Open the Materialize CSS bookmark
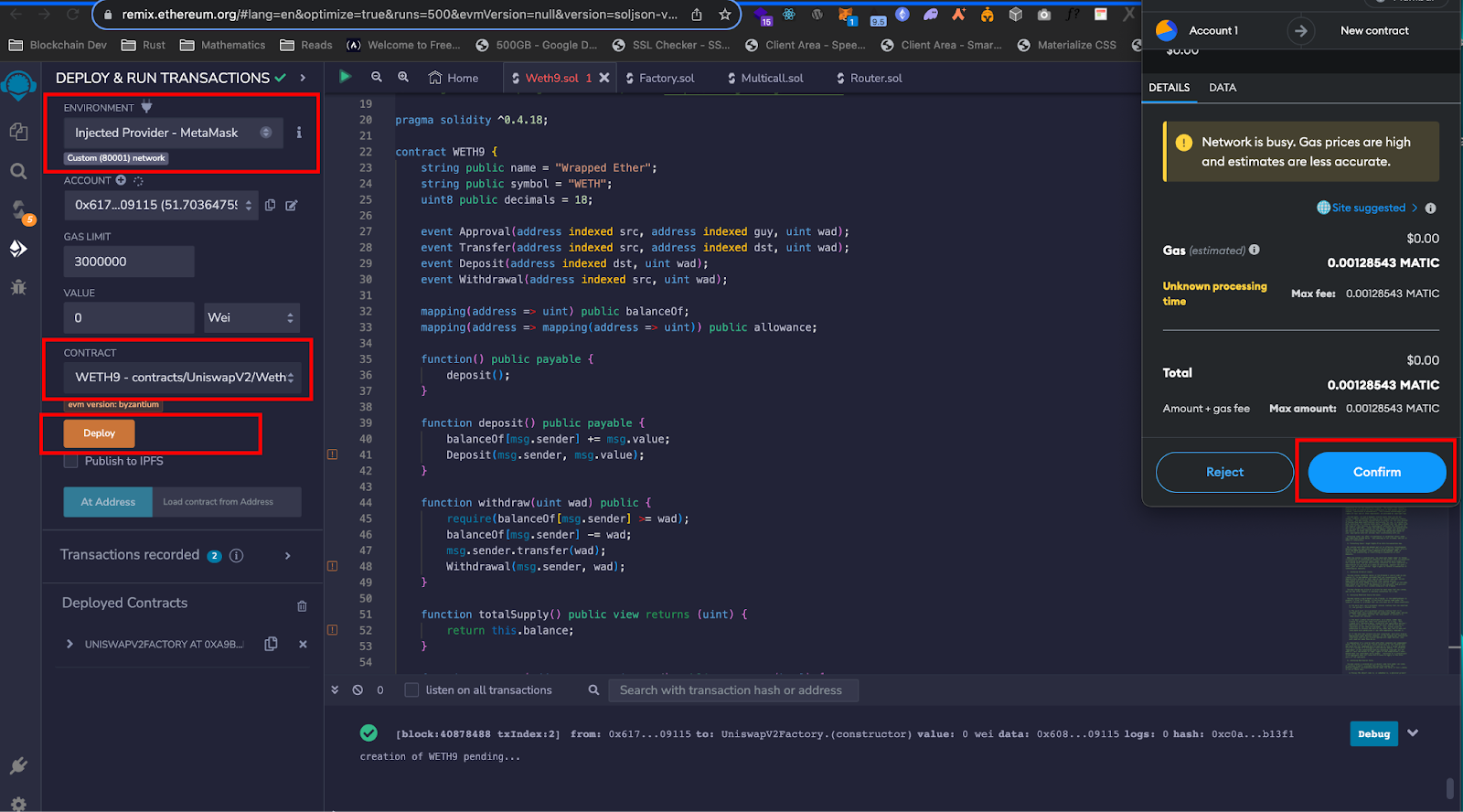The height and width of the screenshot is (812, 1463). (1066, 45)
